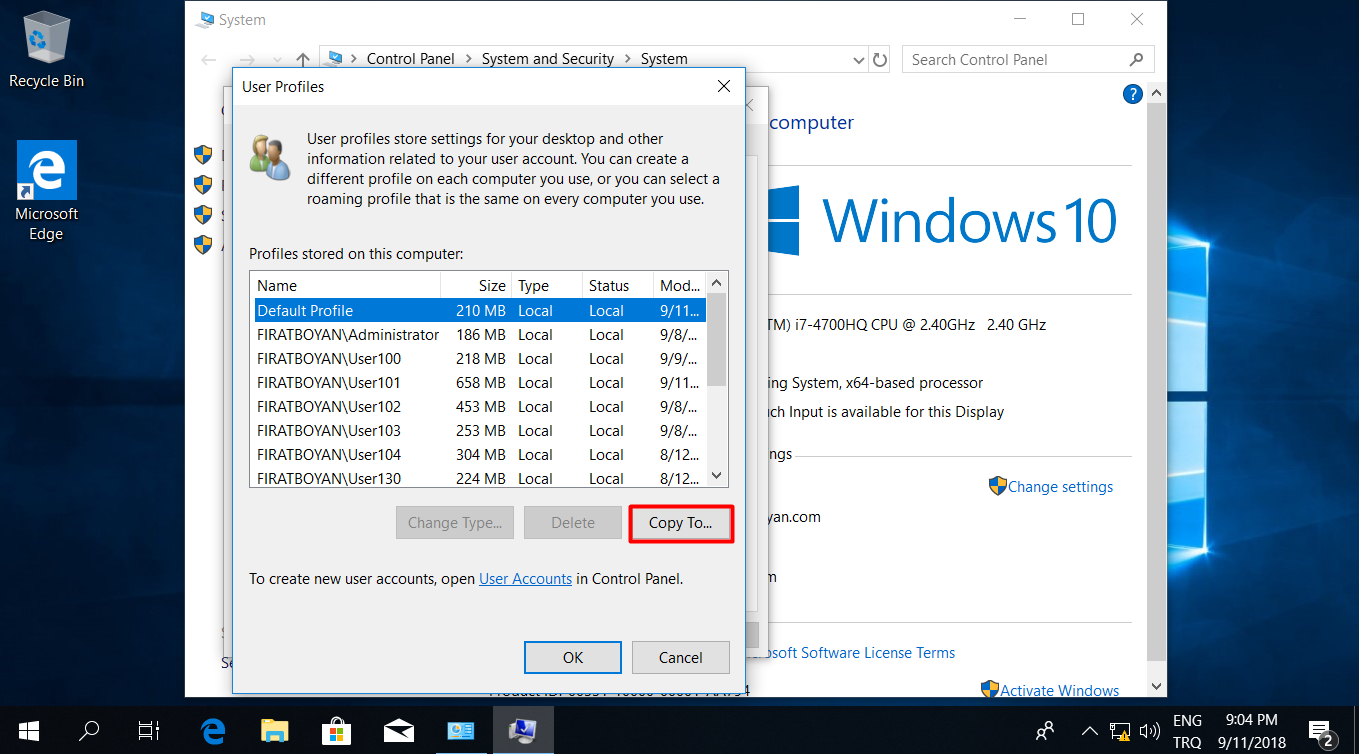Click the disabled Delete button
1359x754 pixels.
pos(573,523)
